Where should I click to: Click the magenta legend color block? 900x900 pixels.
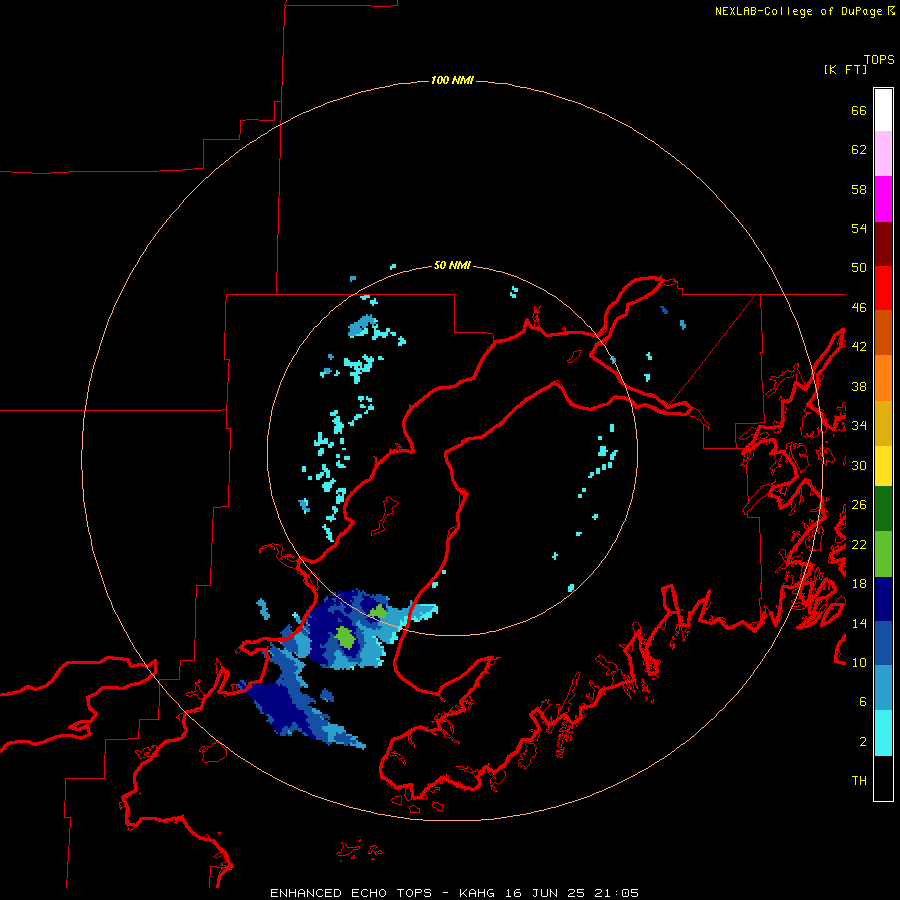[883, 199]
